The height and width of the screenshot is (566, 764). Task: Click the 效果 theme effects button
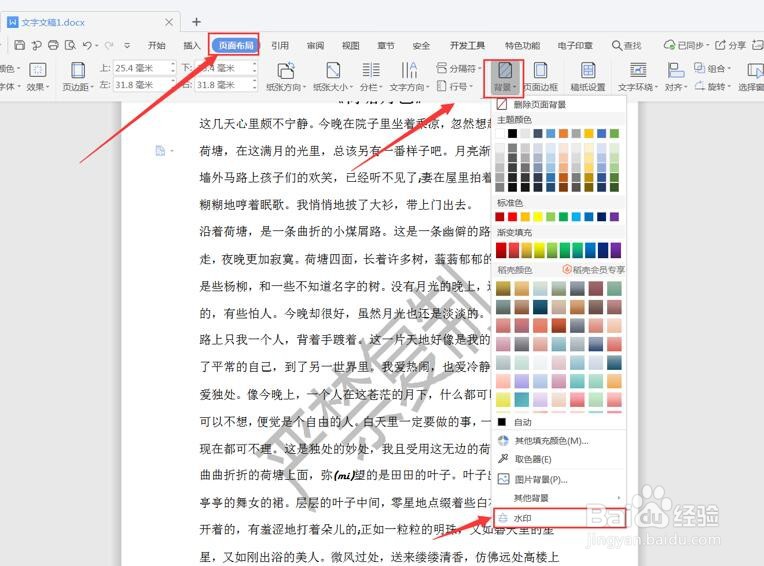pyautogui.click(x=38, y=77)
